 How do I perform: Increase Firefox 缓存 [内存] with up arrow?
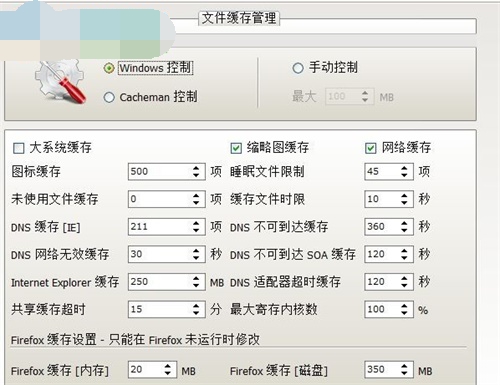tap(168, 366)
